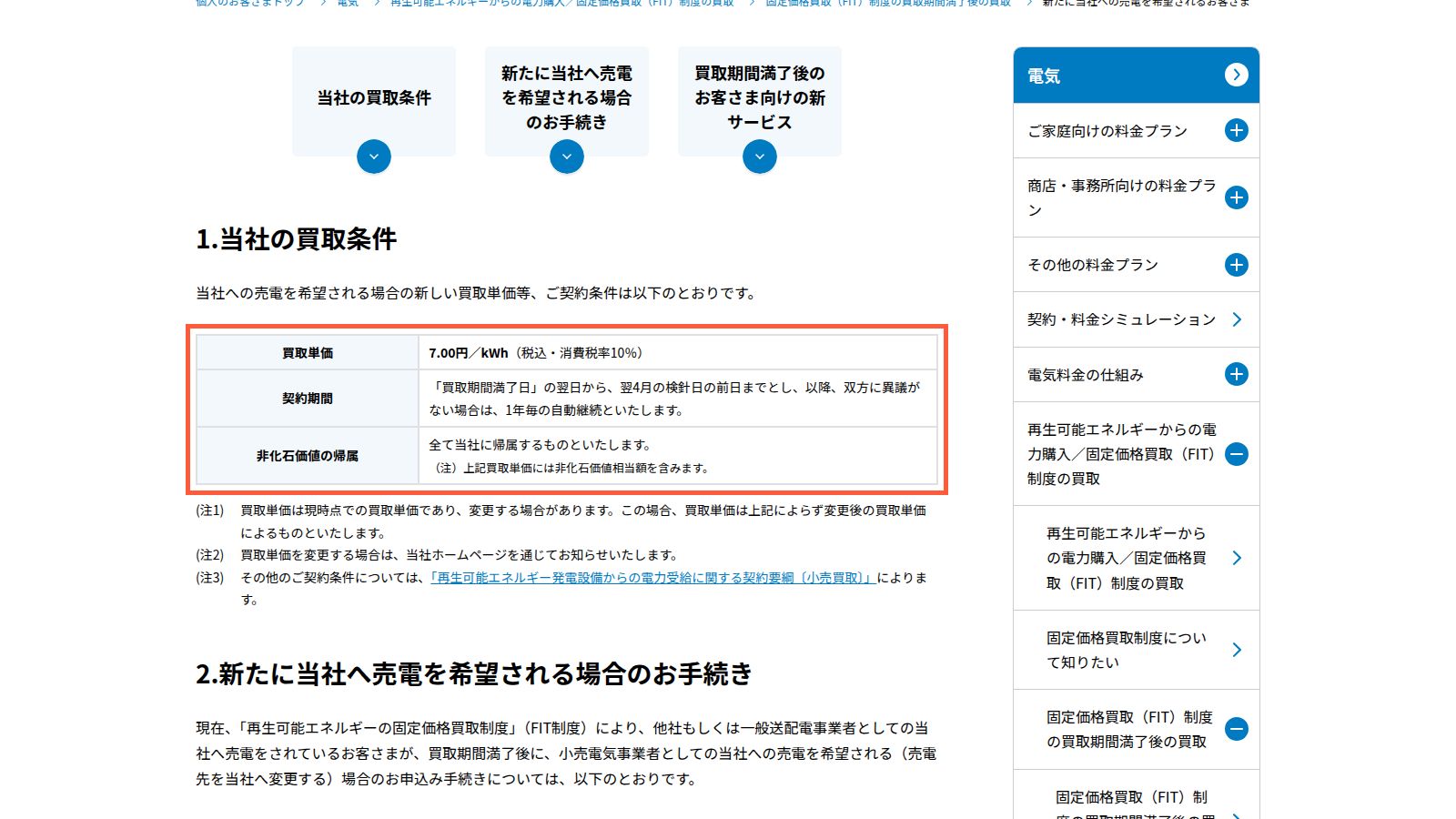Click the 7.00円／kWh table cell
Viewport: 1456px width, 819px height.
(678, 353)
